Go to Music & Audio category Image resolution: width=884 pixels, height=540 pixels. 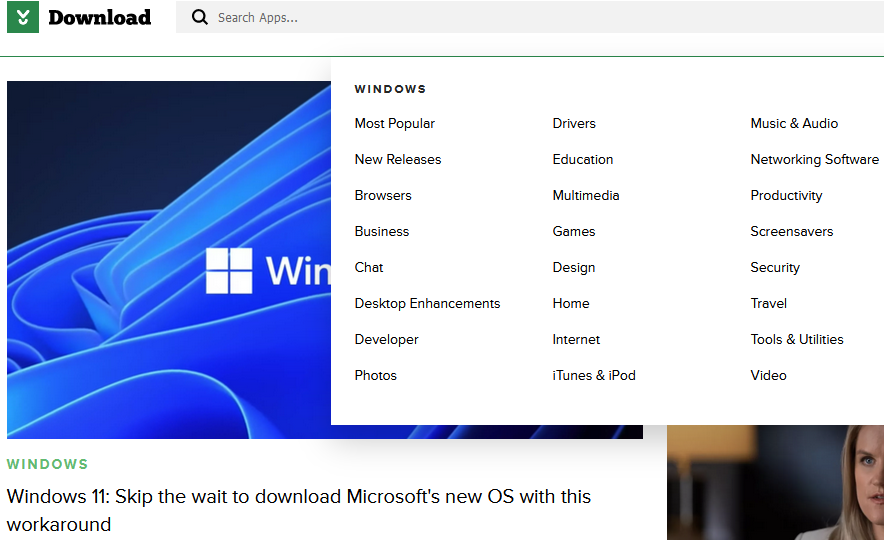[794, 123]
